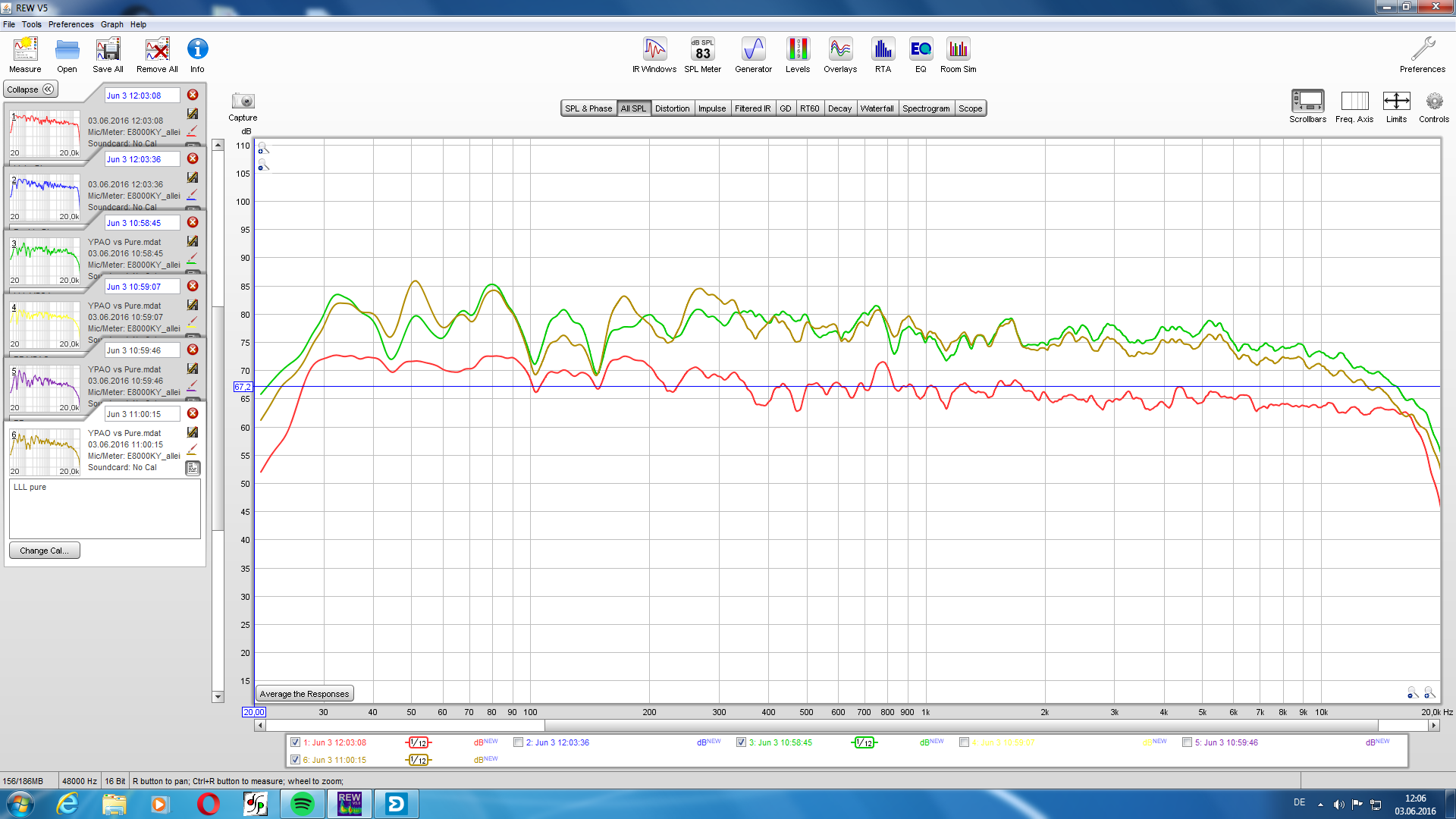Screen dimensions: 1456x819
Task: Click the graph horizontal scrollbar right arrow
Action: [1433, 726]
